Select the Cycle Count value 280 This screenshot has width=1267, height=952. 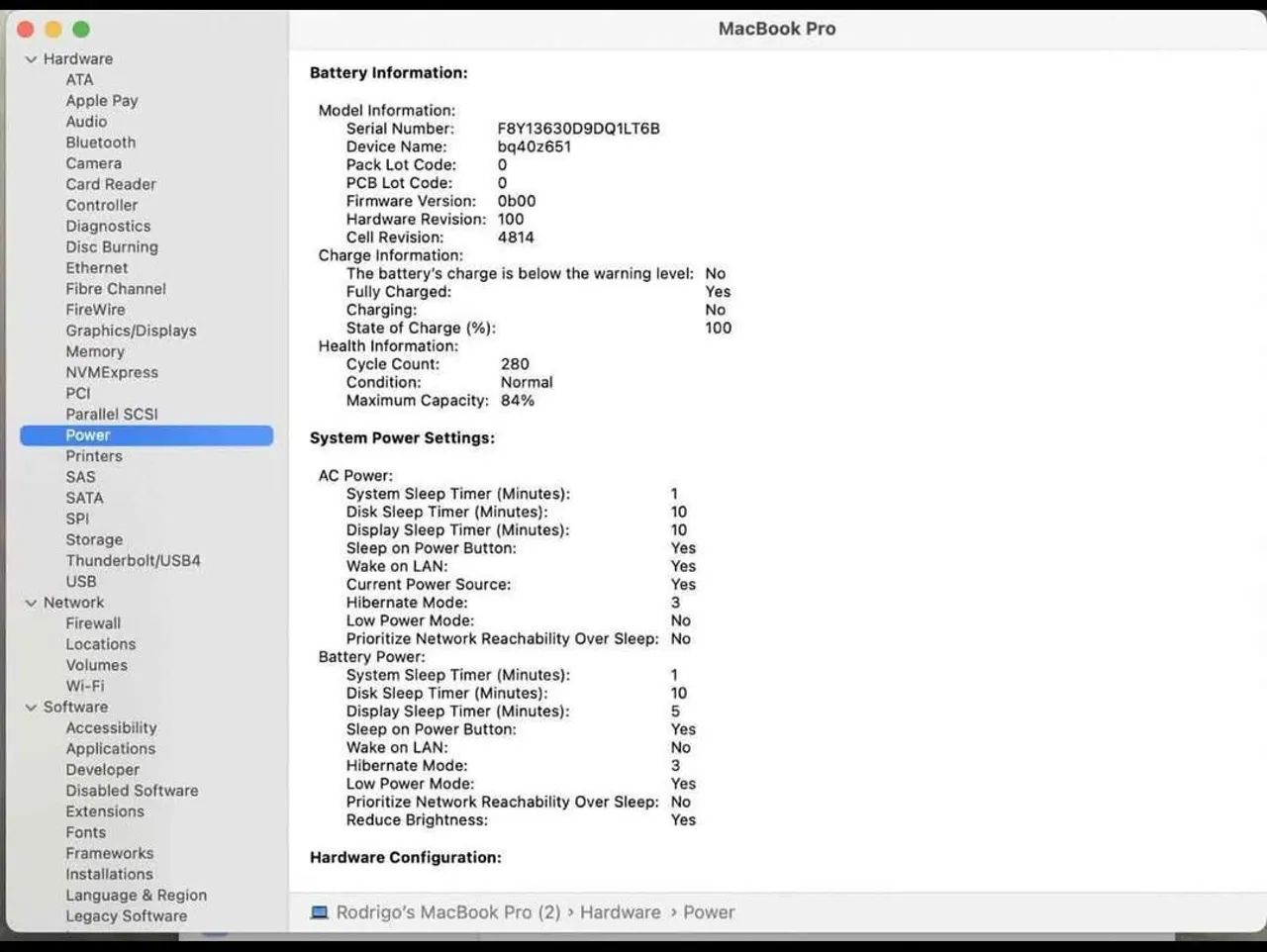(x=515, y=364)
